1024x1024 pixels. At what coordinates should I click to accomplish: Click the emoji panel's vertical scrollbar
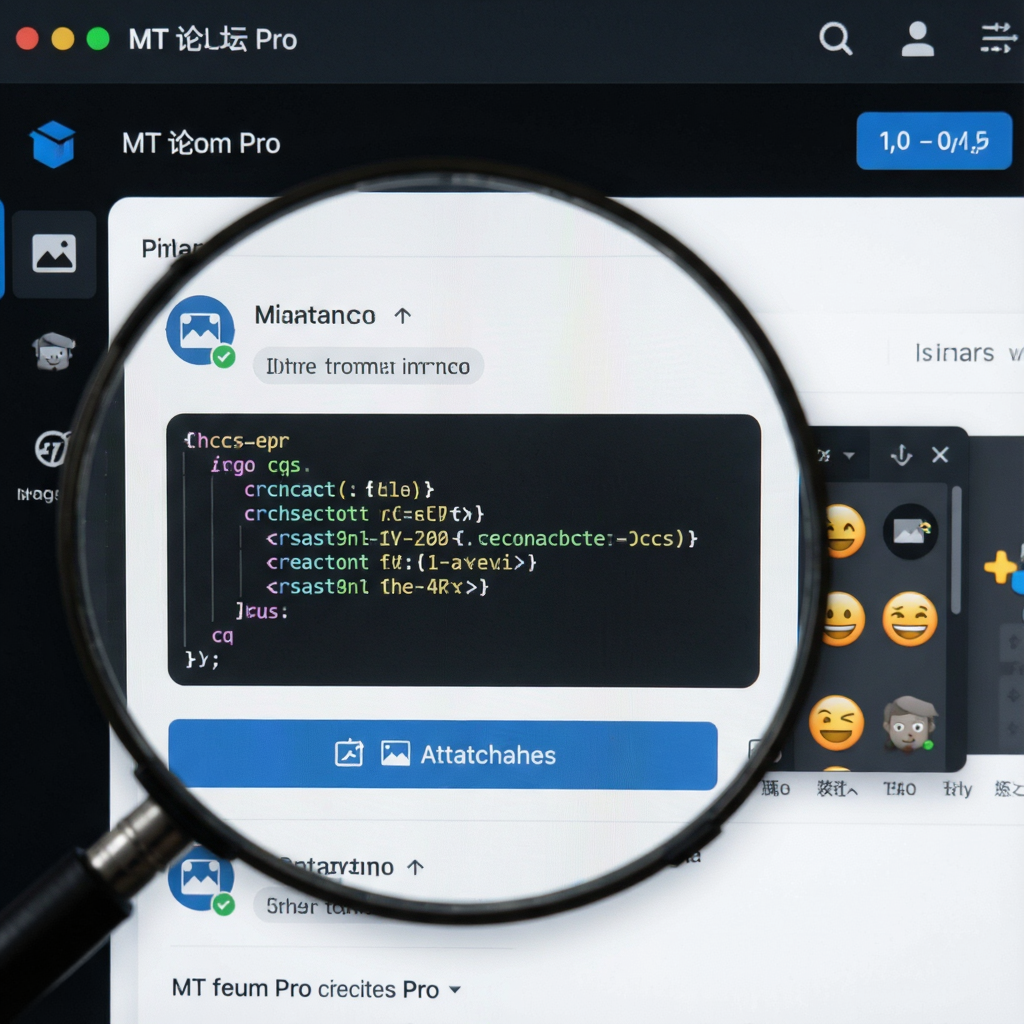(956, 550)
